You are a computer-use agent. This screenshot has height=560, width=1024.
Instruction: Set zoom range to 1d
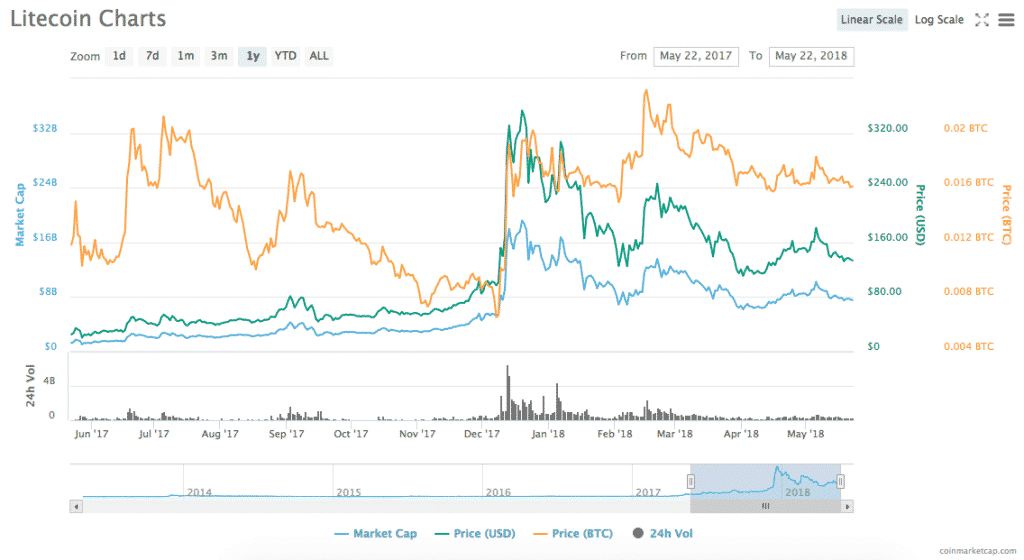coord(119,56)
